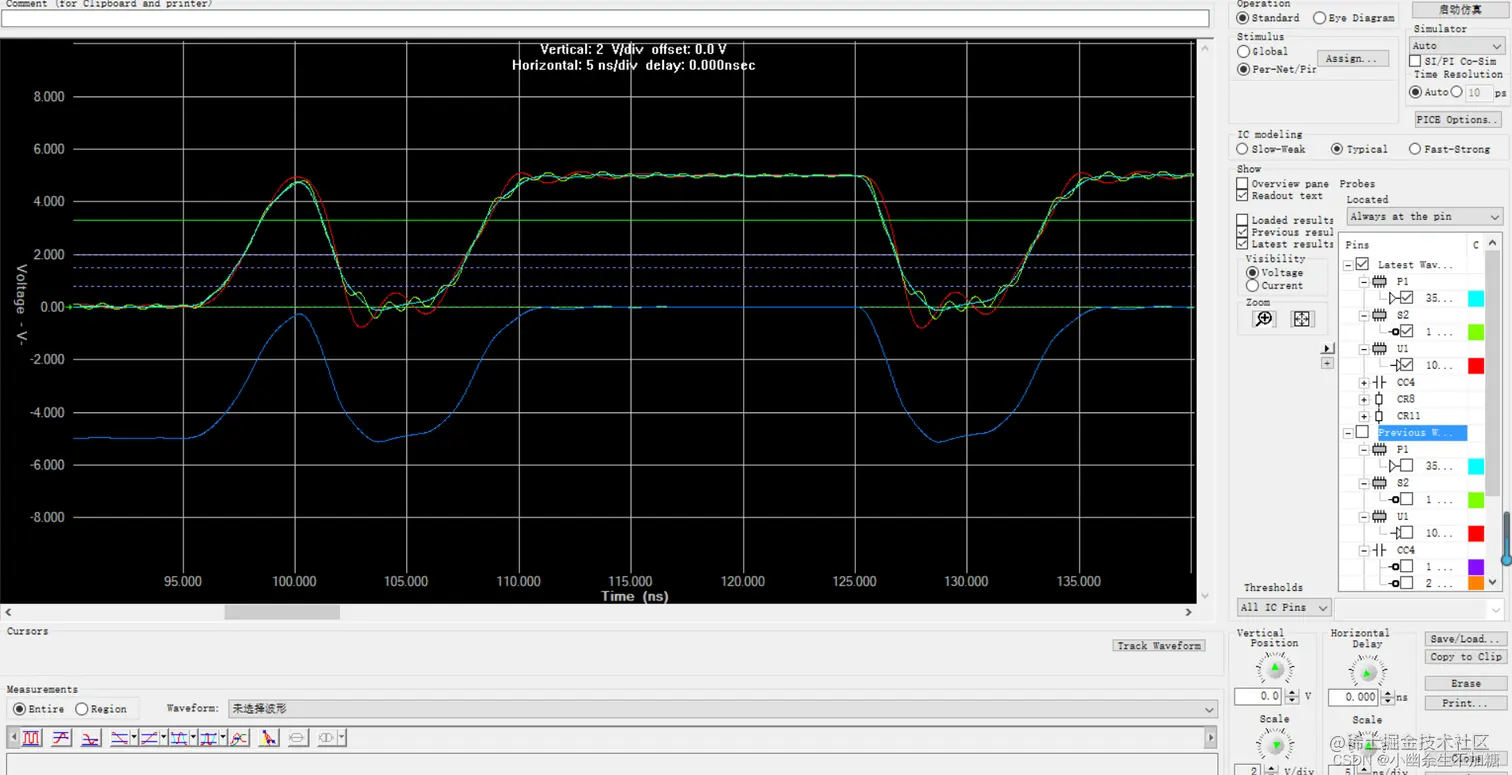Select Slow-Weak IC modeling
Image resolution: width=1512 pixels, height=775 pixels.
tap(1242, 149)
